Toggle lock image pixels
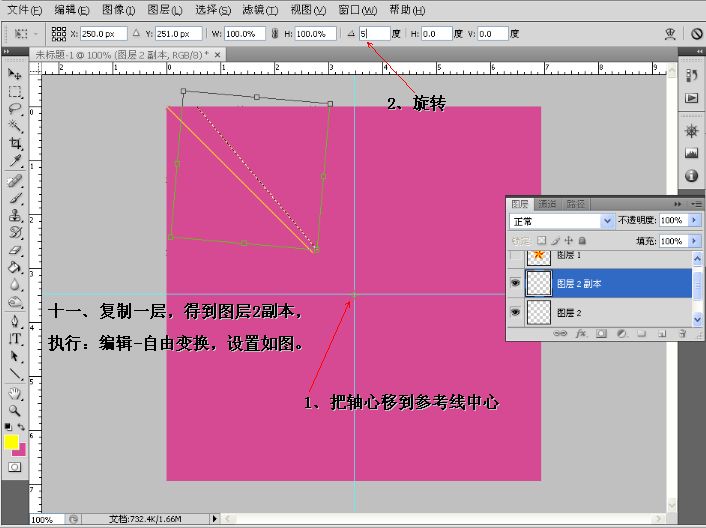The image size is (706, 528). pyautogui.click(x=555, y=241)
